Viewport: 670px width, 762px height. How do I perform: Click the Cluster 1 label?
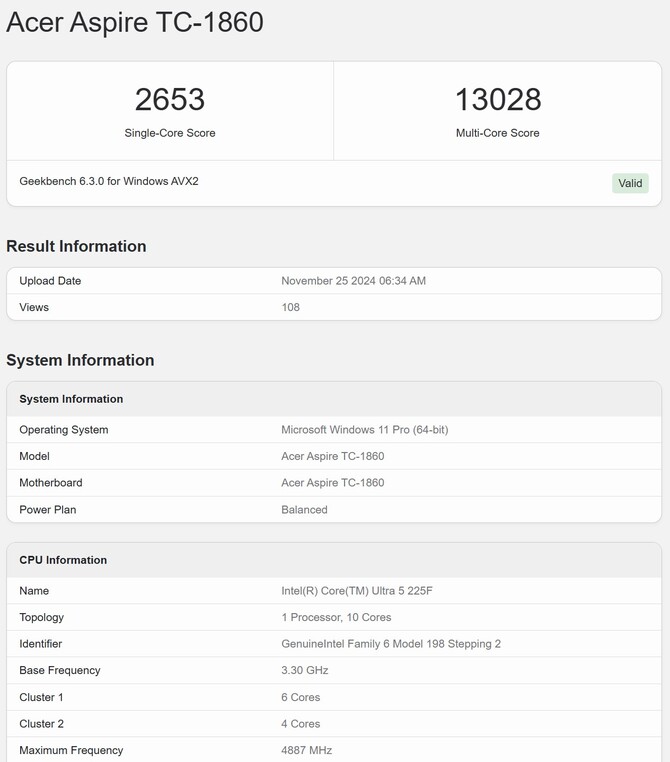(41, 697)
